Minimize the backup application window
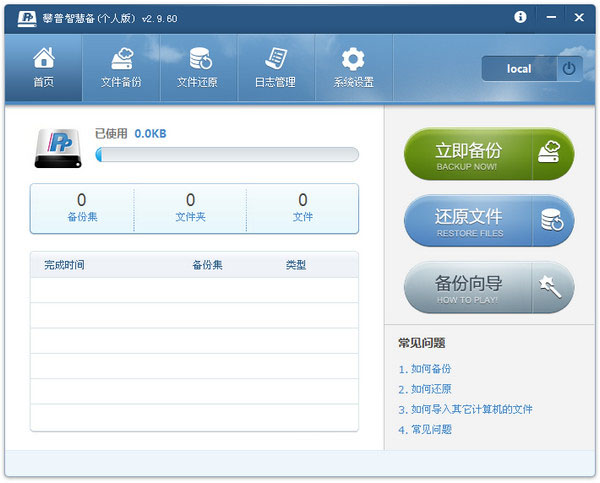600x483 pixels. (x=551, y=17)
